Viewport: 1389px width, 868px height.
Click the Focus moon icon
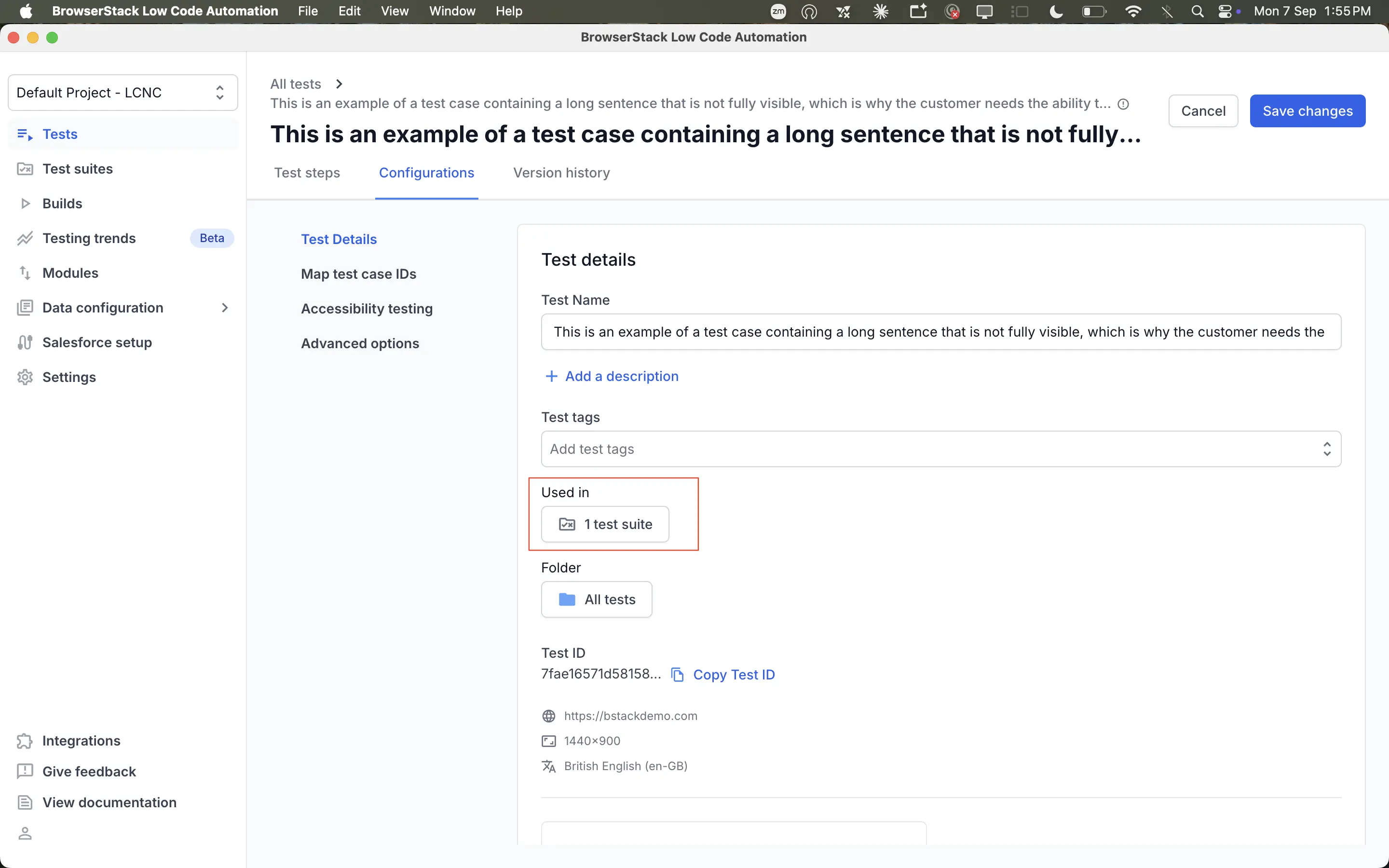pos(1056,11)
